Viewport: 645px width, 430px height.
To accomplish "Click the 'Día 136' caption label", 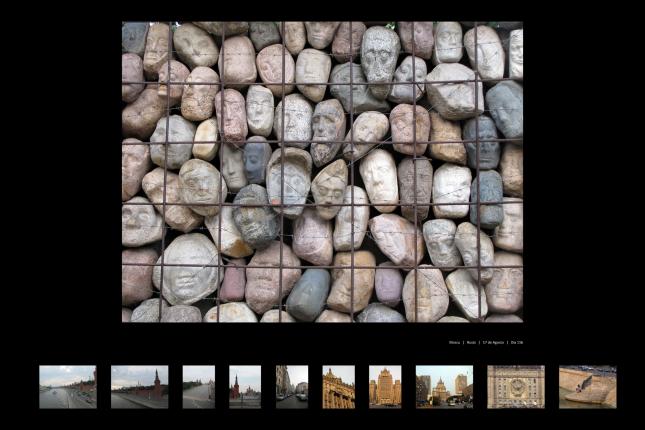I will pos(516,342).
